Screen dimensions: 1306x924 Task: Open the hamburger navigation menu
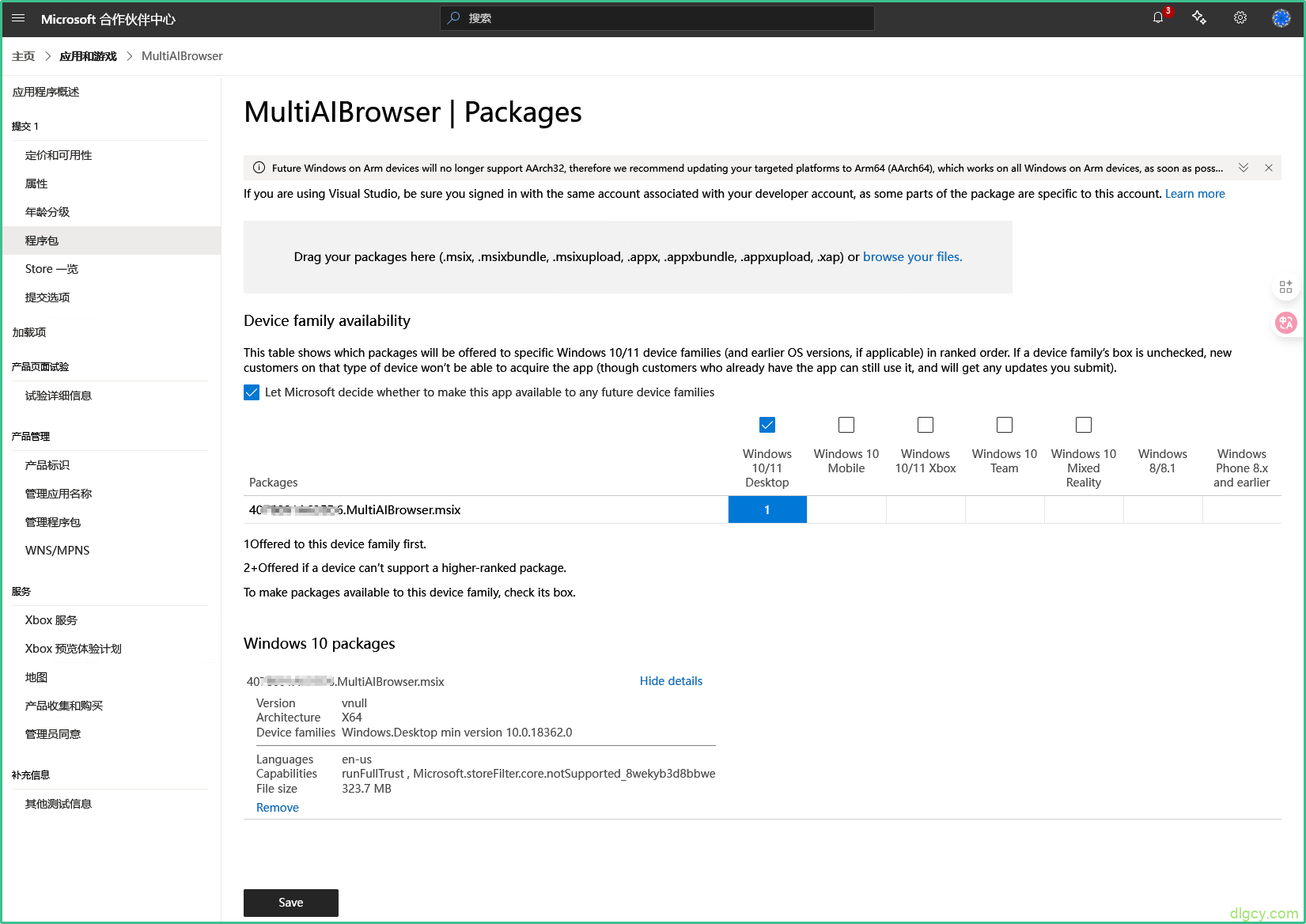pyautogui.click(x=18, y=18)
